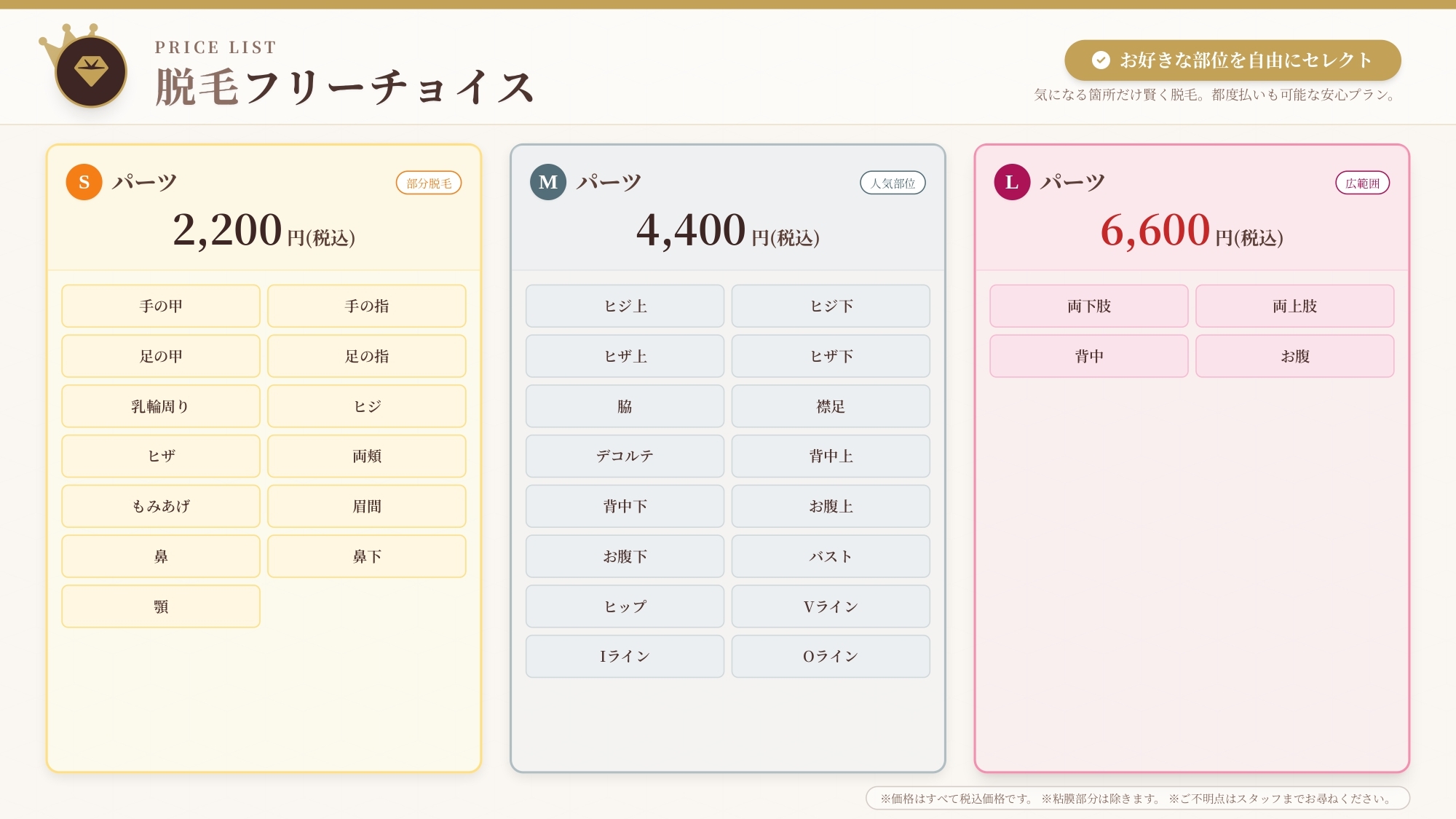The image size is (1456, 819).
Task: Select ヒップ in M parts
Action: [x=625, y=606]
